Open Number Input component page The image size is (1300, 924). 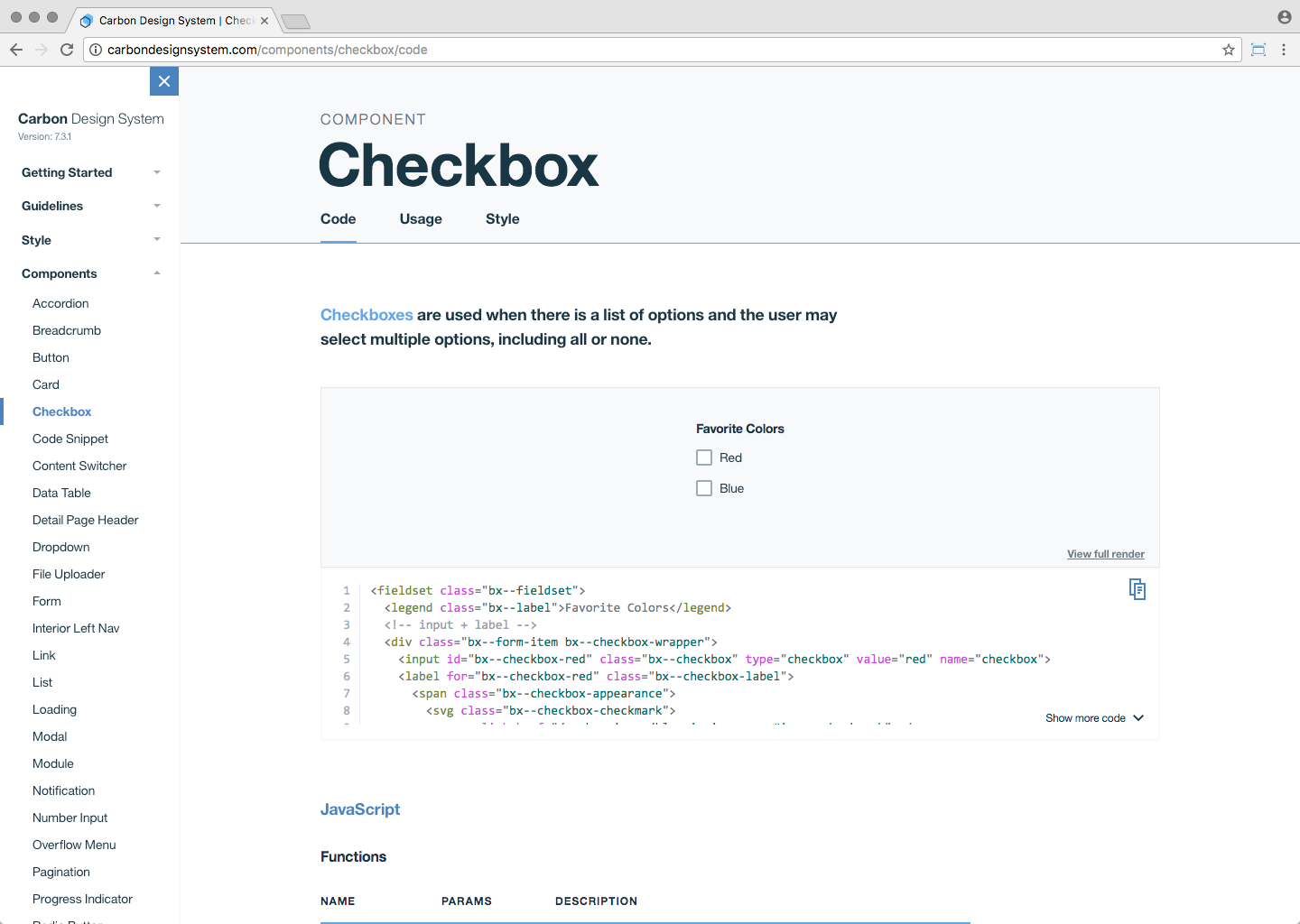coord(70,818)
